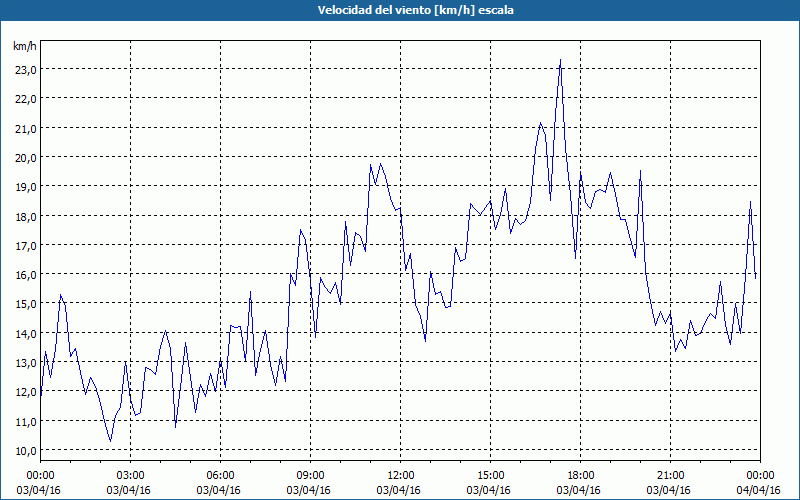Click the '21,0' y-axis value

[26, 129]
